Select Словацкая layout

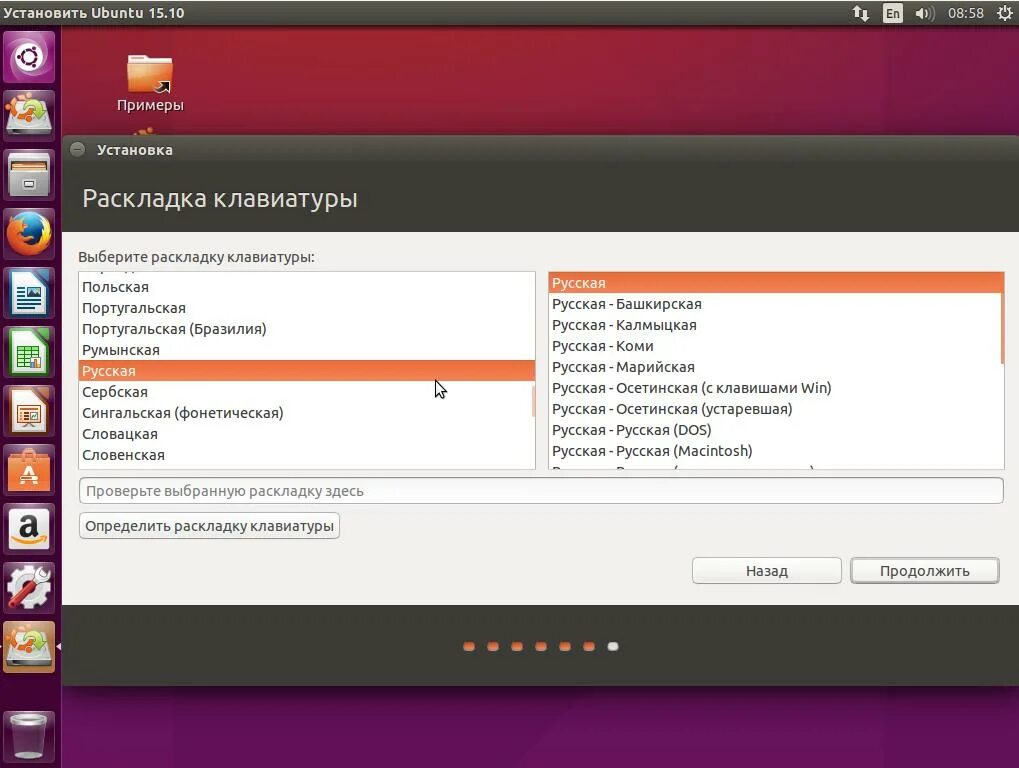[x=306, y=434]
